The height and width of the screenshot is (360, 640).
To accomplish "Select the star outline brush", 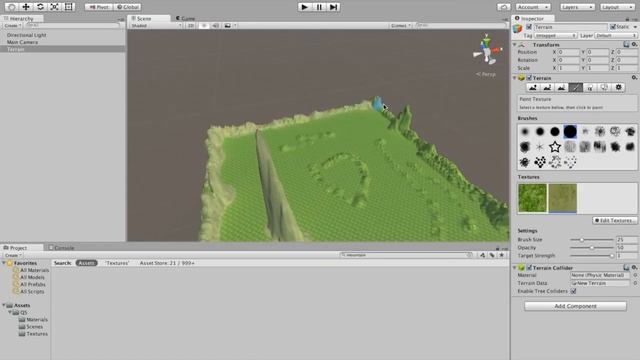I will pyautogui.click(x=555, y=147).
